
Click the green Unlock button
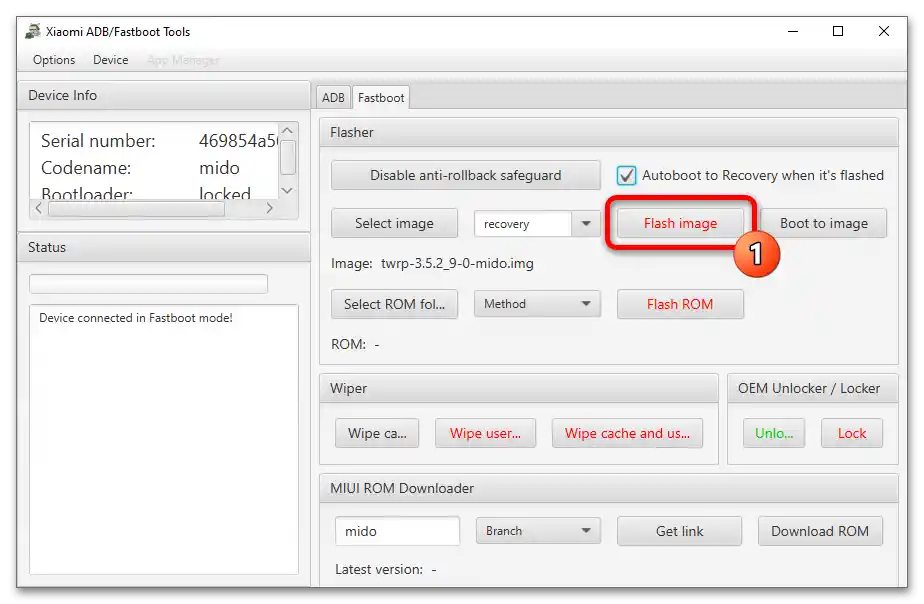pos(774,433)
